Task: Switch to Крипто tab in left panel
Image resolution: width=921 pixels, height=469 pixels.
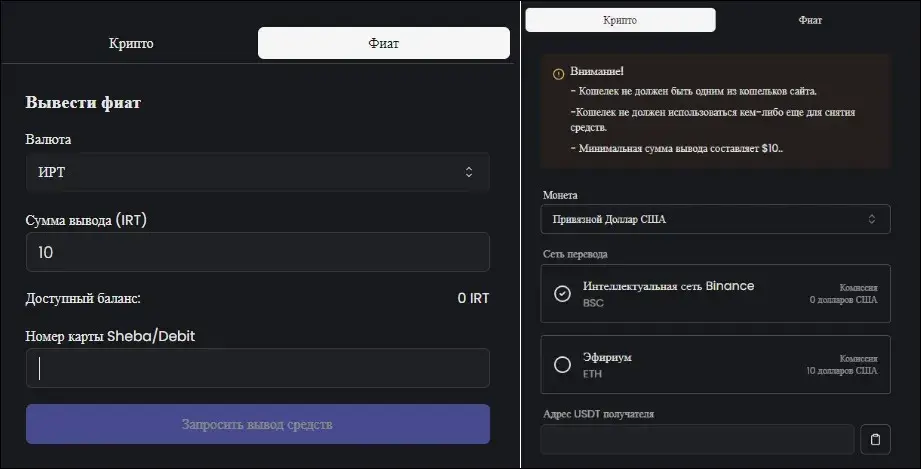Action: pyautogui.click(x=130, y=43)
